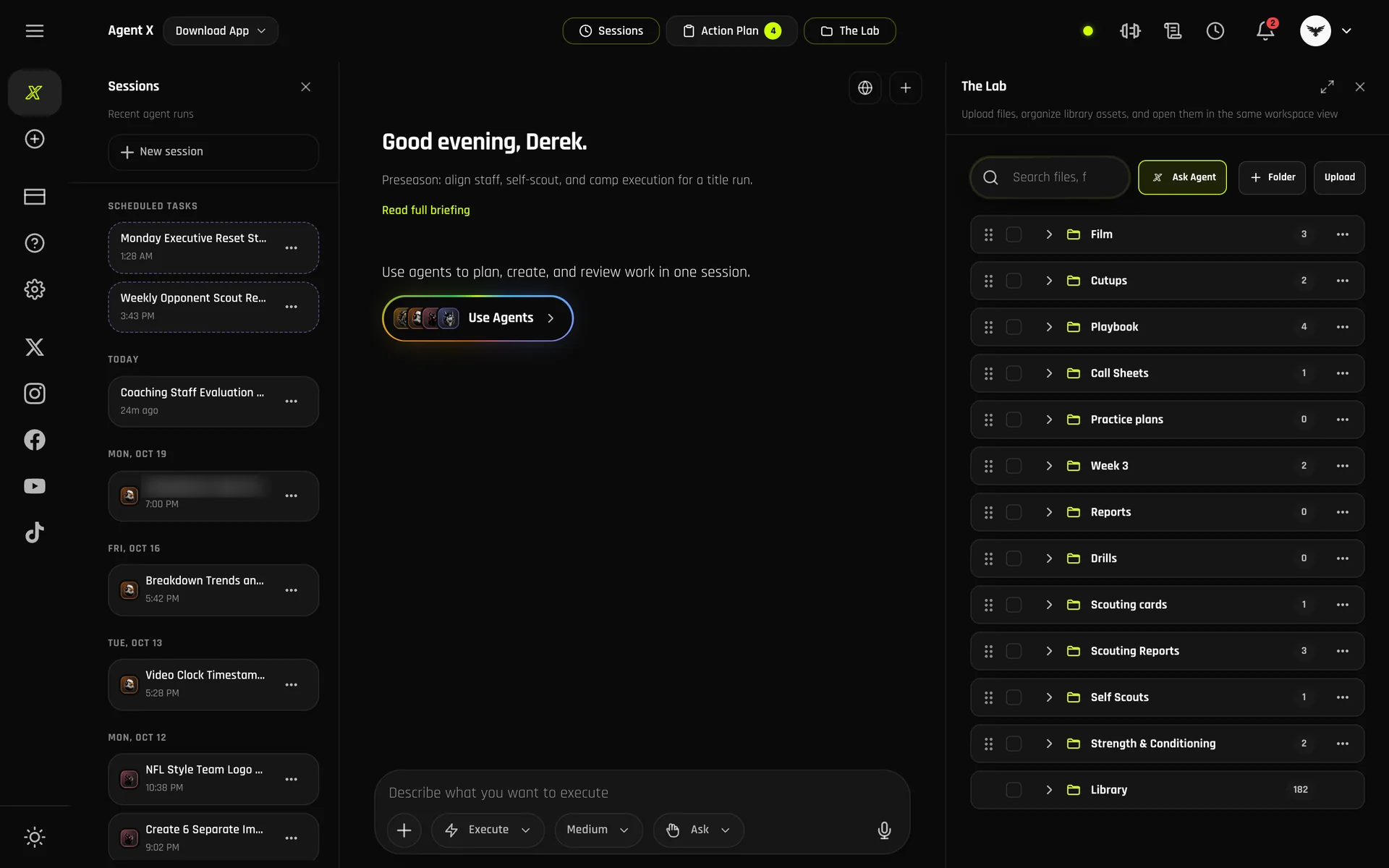This screenshot has width=1389, height=868.
Task: Click the globe icon above greeting
Action: [x=865, y=88]
